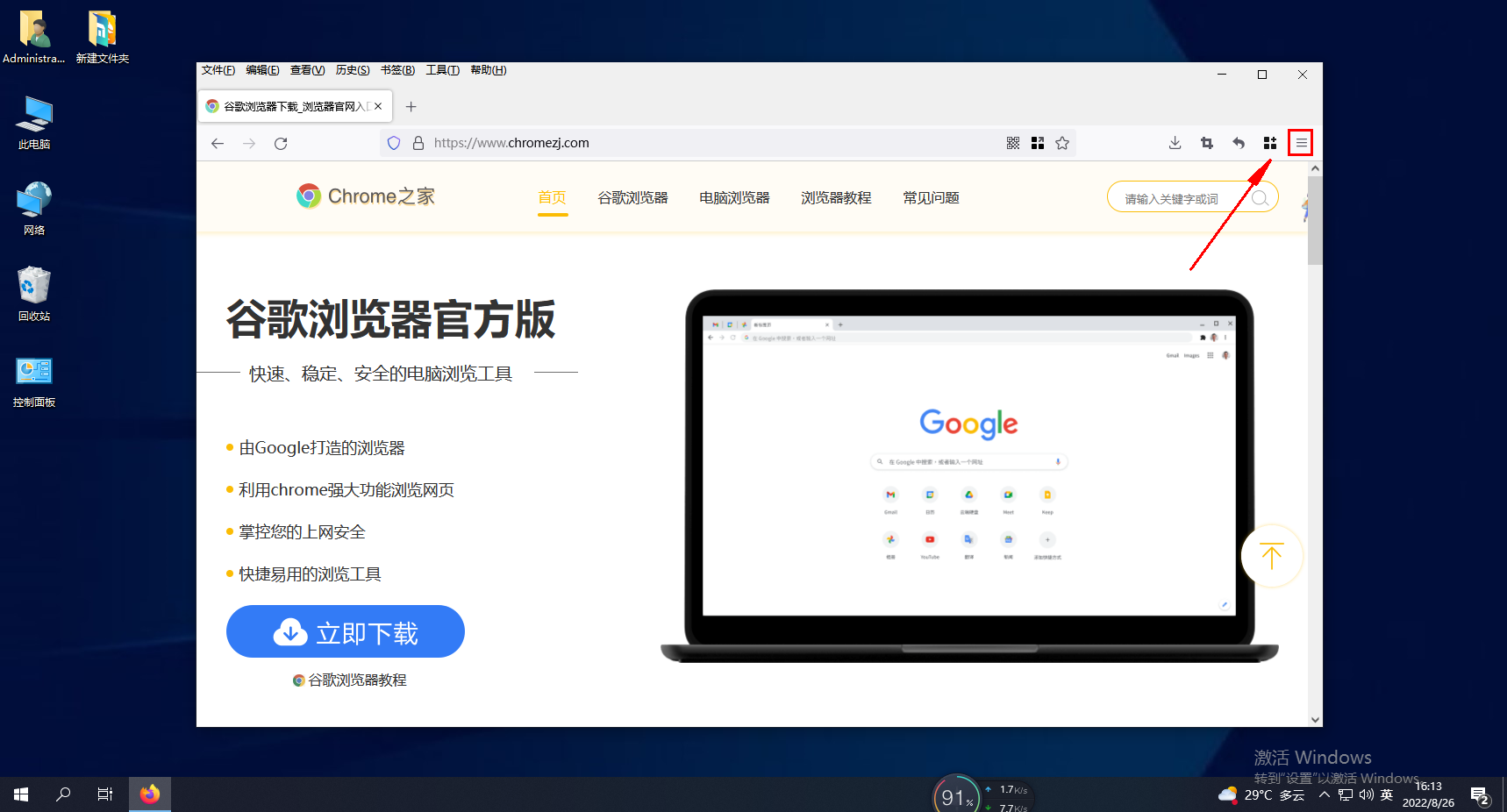Click the back-to-top arrow button
This screenshot has height=812, width=1507.
click(1272, 556)
